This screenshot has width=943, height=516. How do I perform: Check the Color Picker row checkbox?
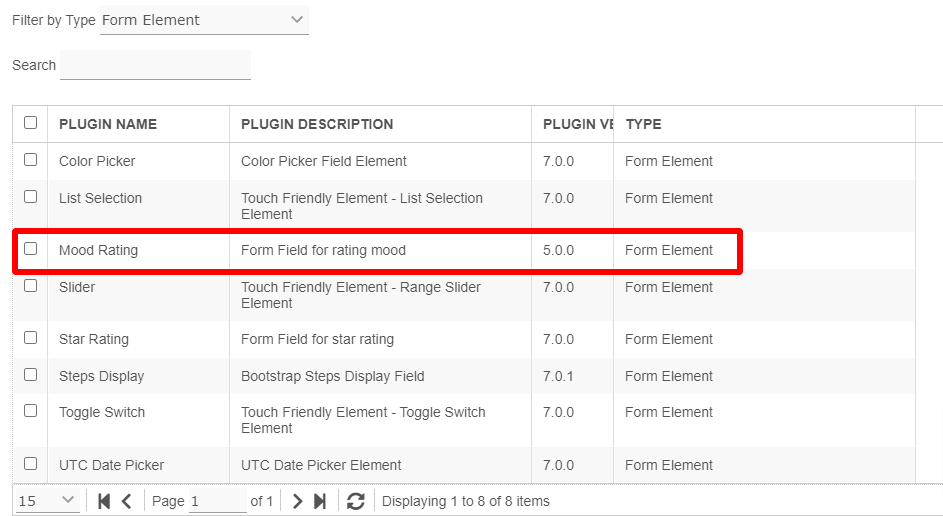pos(31,160)
